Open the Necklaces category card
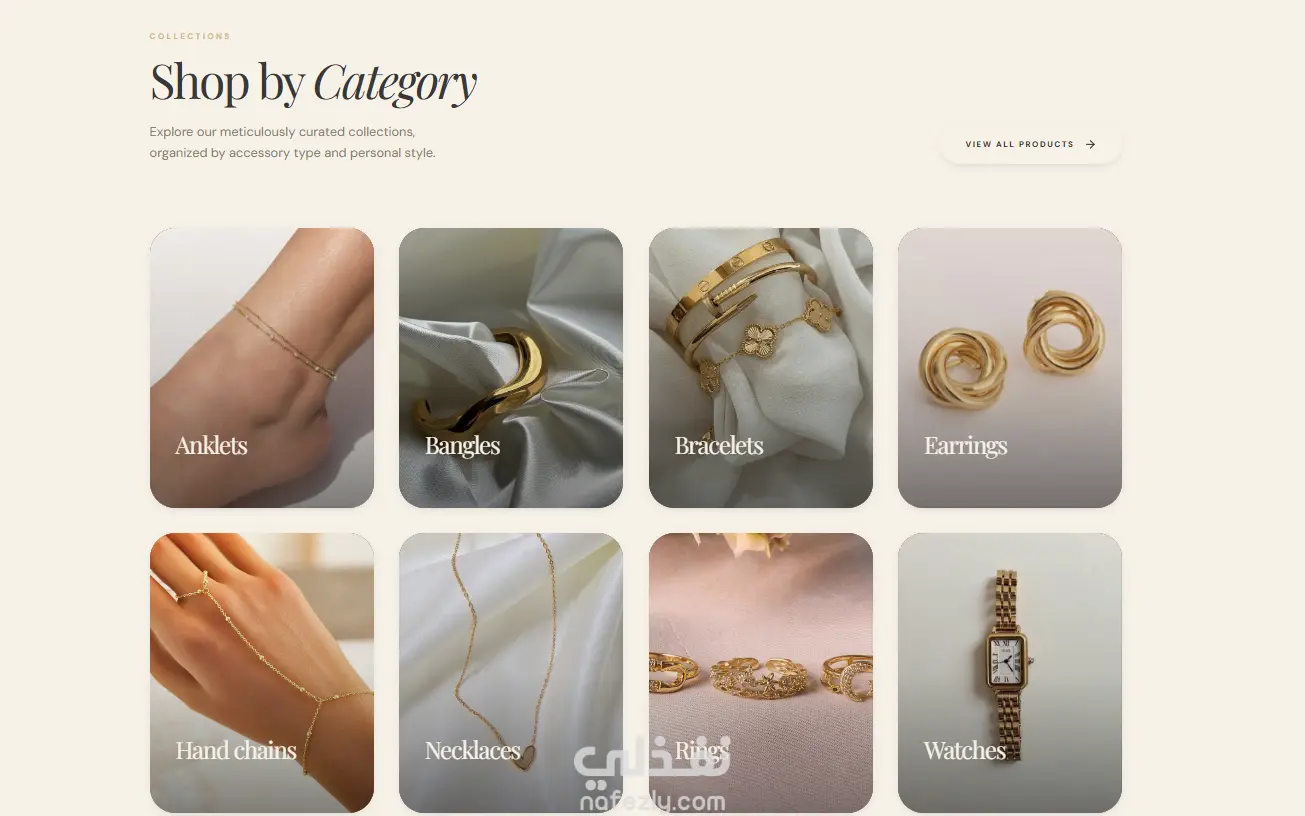1305x816 pixels. click(x=511, y=673)
